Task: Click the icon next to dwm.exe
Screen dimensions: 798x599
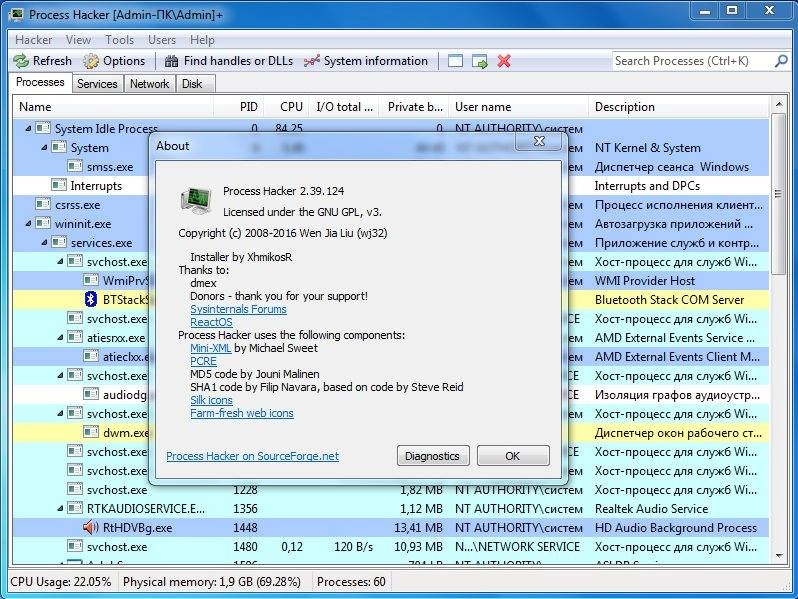Action: [x=91, y=433]
